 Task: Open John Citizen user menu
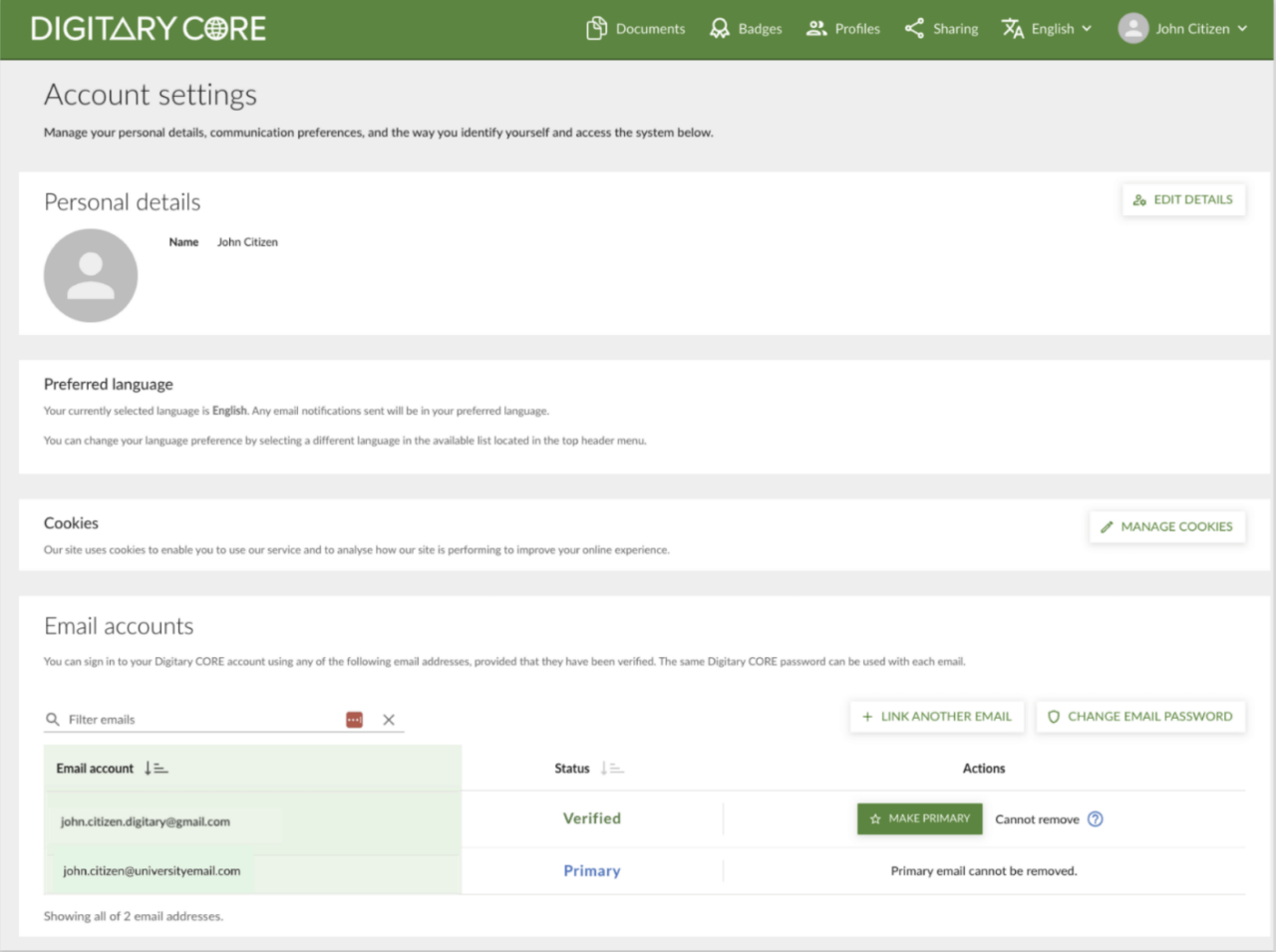click(x=1192, y=29)
